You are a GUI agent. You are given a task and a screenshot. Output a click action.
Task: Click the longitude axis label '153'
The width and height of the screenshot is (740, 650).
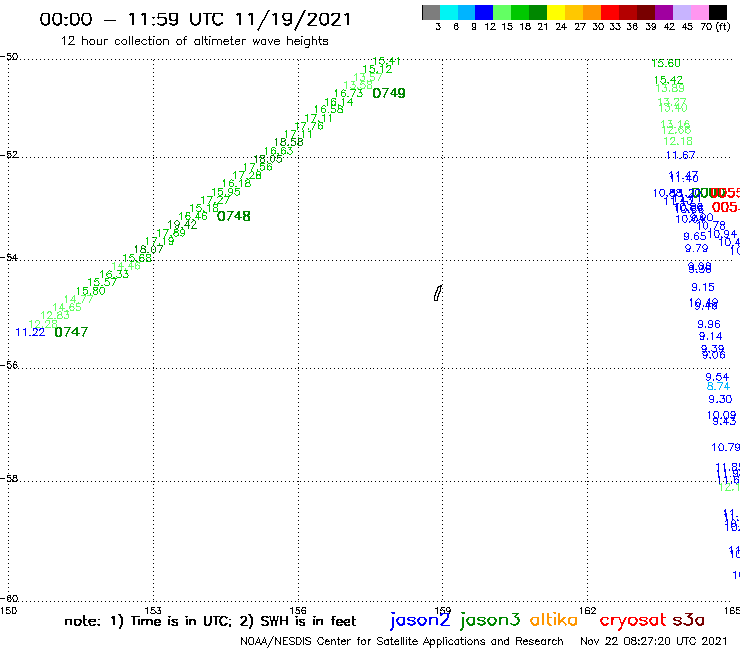153,610
